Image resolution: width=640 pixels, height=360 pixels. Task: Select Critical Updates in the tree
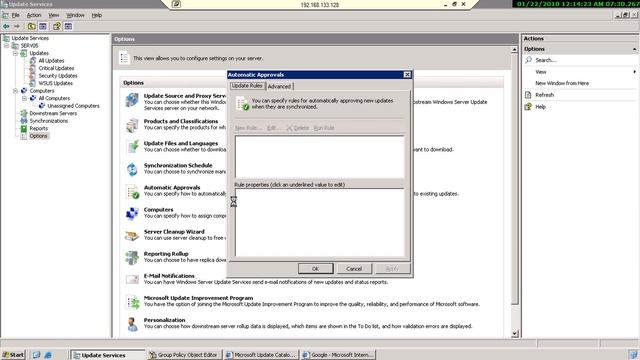(x=56, y=68)
